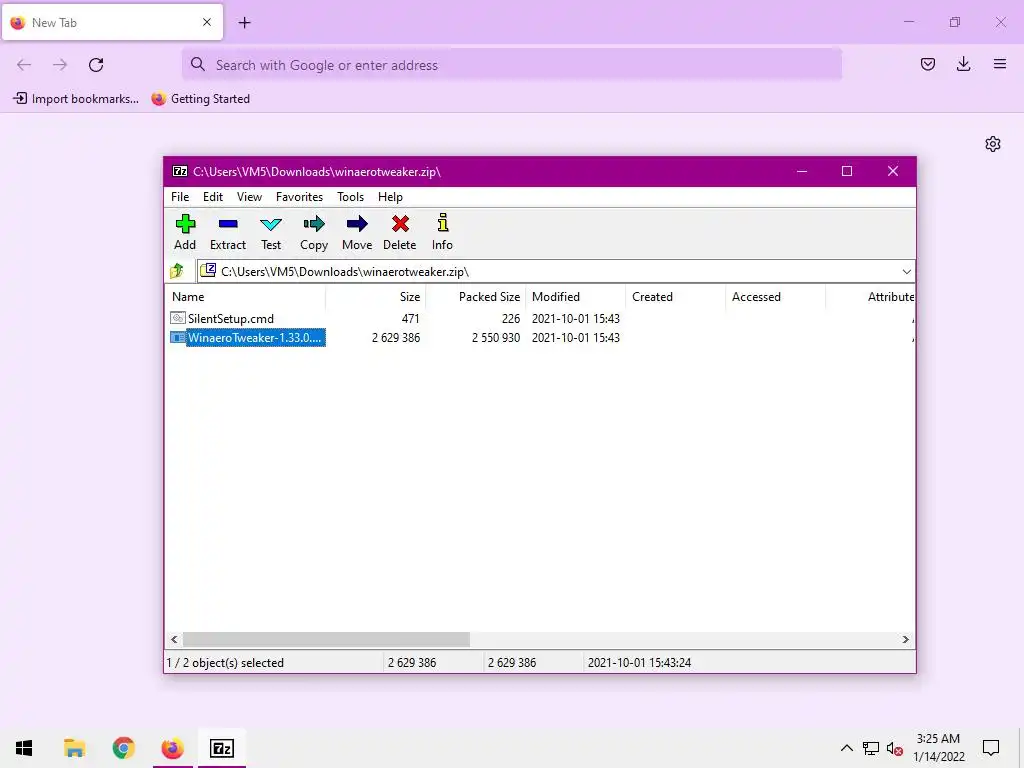Open the Tools menu
The image size is (1024, 768).
pos(351,197)
